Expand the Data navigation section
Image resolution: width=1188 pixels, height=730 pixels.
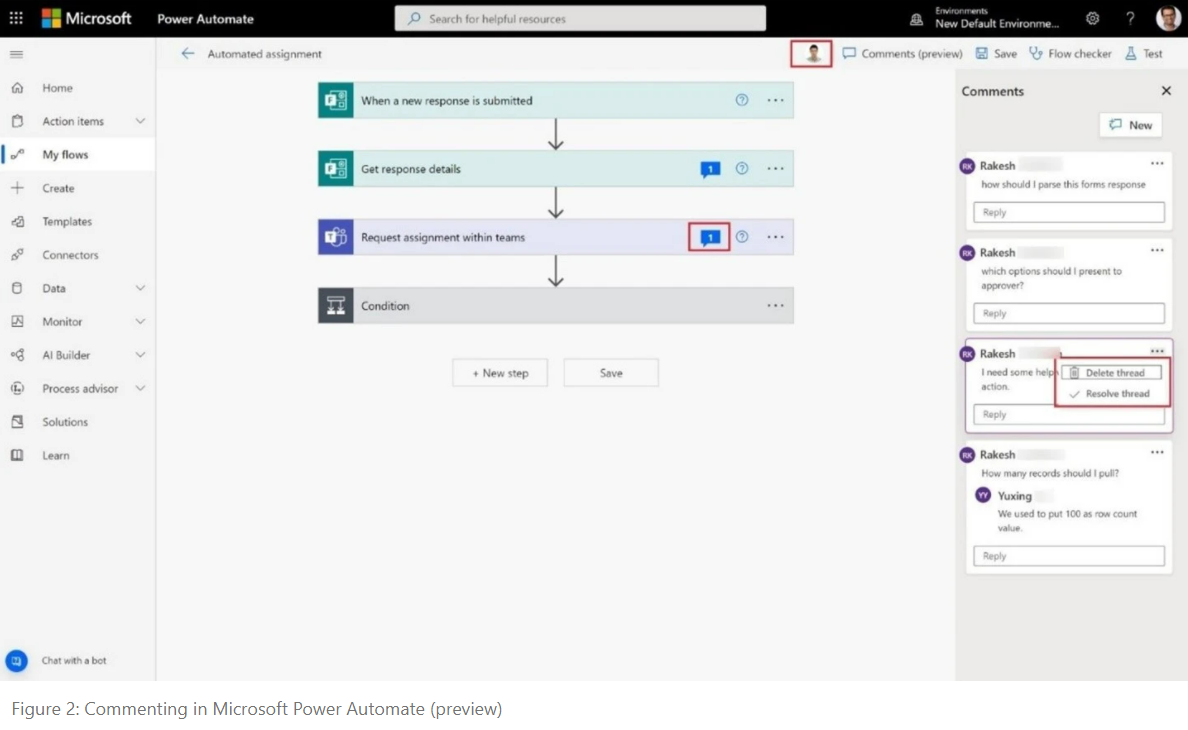tap(140, 288)
